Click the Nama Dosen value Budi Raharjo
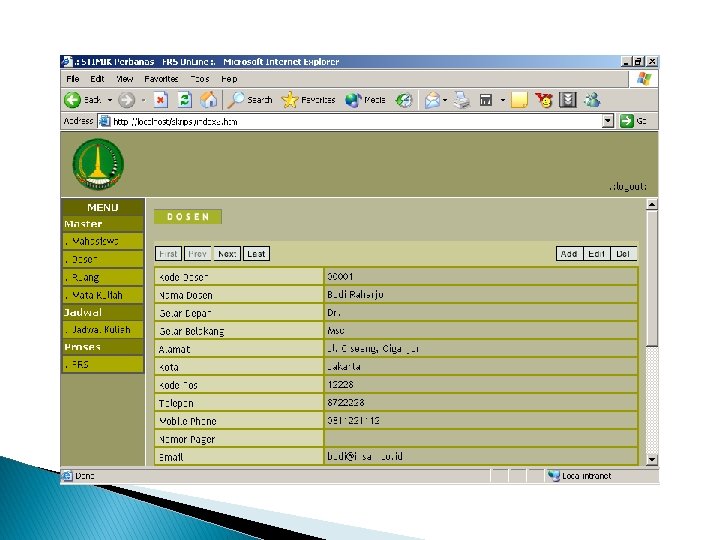Image resolution: width=720 pixels, height=540 pixels. point(355,294)
